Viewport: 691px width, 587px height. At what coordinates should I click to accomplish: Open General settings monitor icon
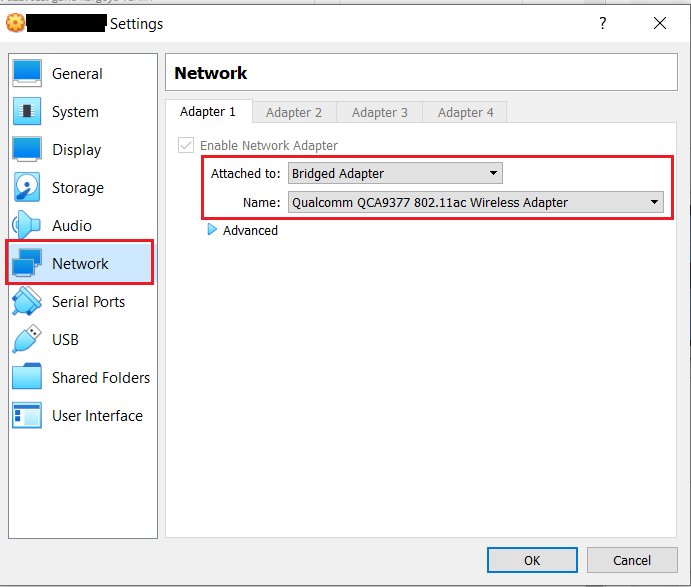[27, 74]
